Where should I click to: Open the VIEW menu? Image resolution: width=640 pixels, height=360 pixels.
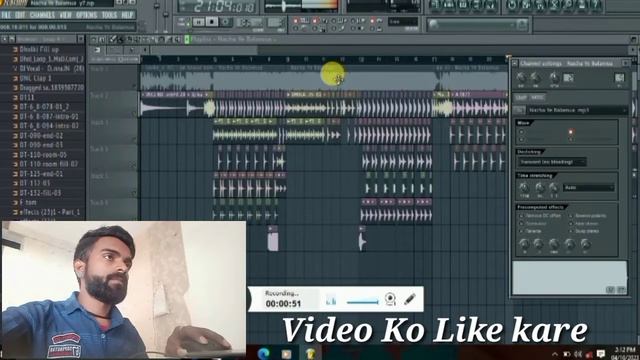65,16
